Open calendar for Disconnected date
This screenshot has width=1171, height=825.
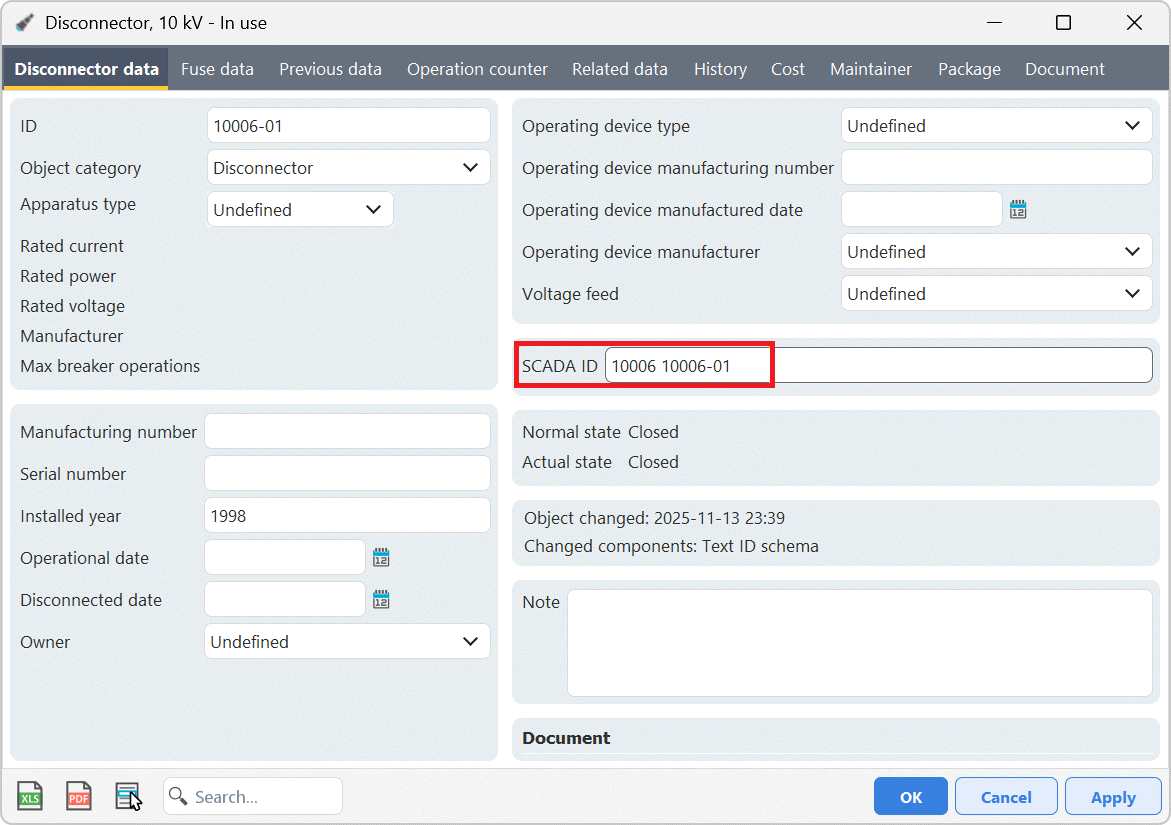[x=381, y=600]
